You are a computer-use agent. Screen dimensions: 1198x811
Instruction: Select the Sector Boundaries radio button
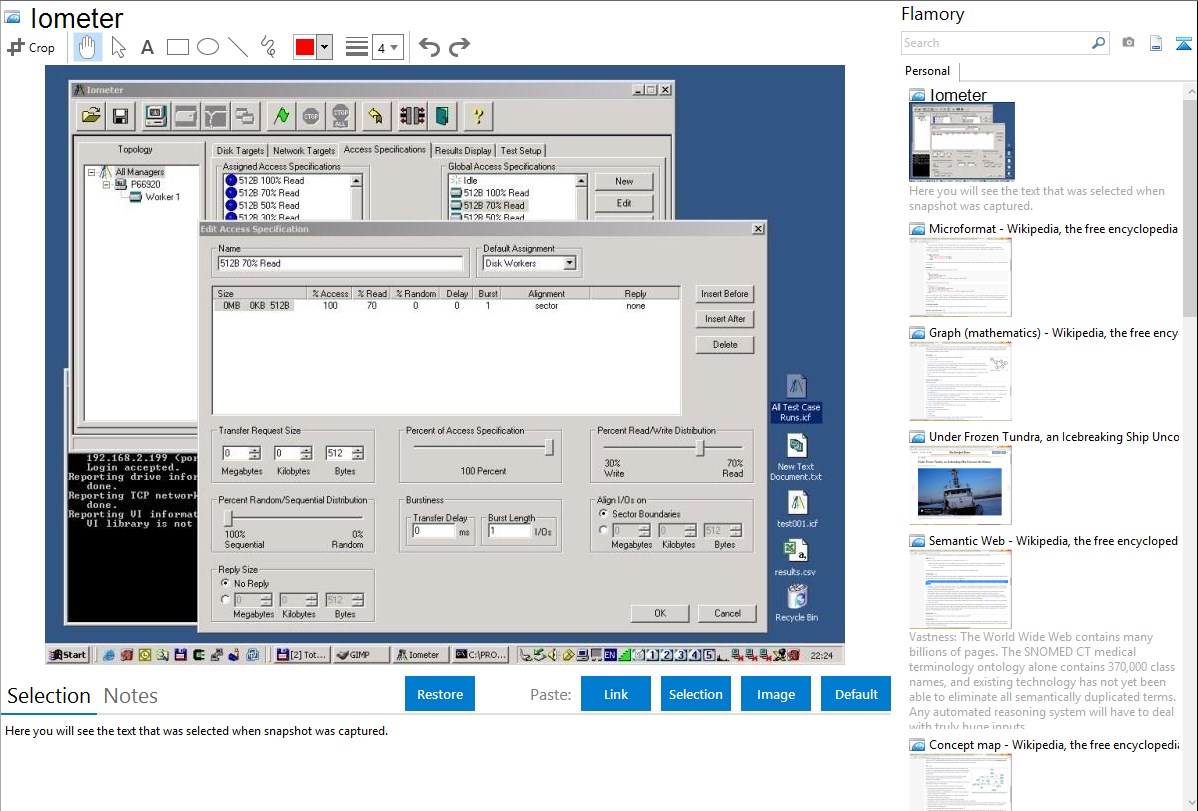(x=604, y=514)
